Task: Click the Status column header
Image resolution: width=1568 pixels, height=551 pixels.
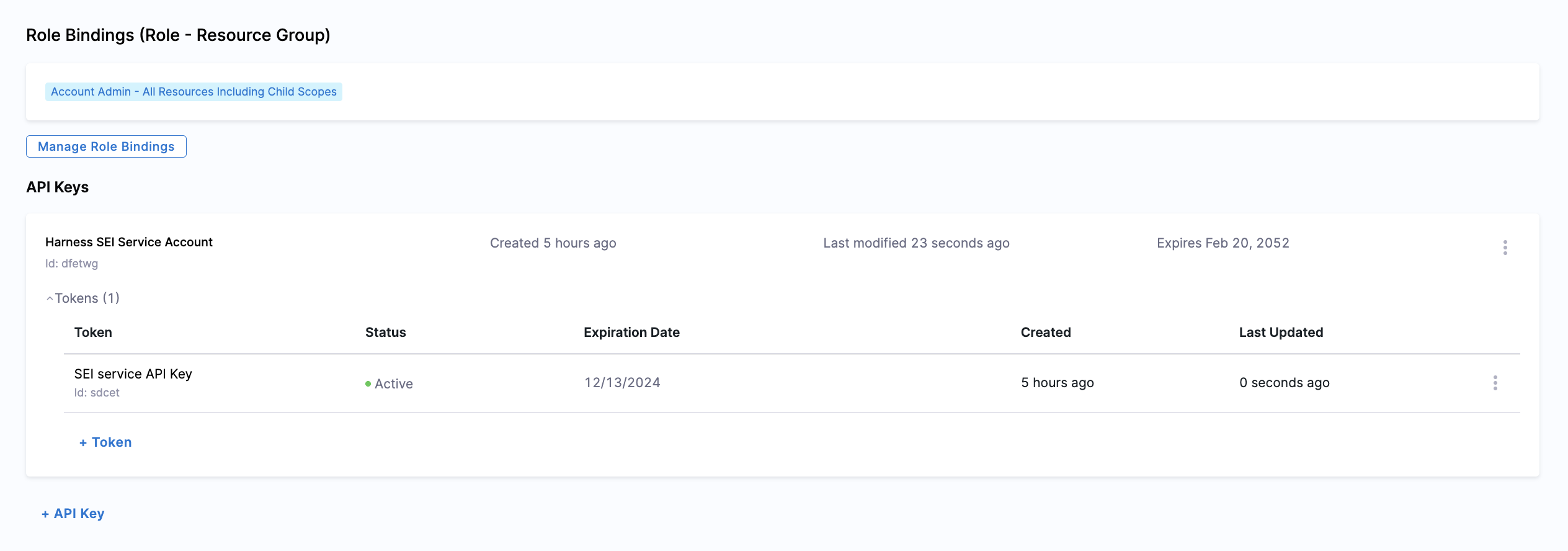Action: tap(385, 333)
